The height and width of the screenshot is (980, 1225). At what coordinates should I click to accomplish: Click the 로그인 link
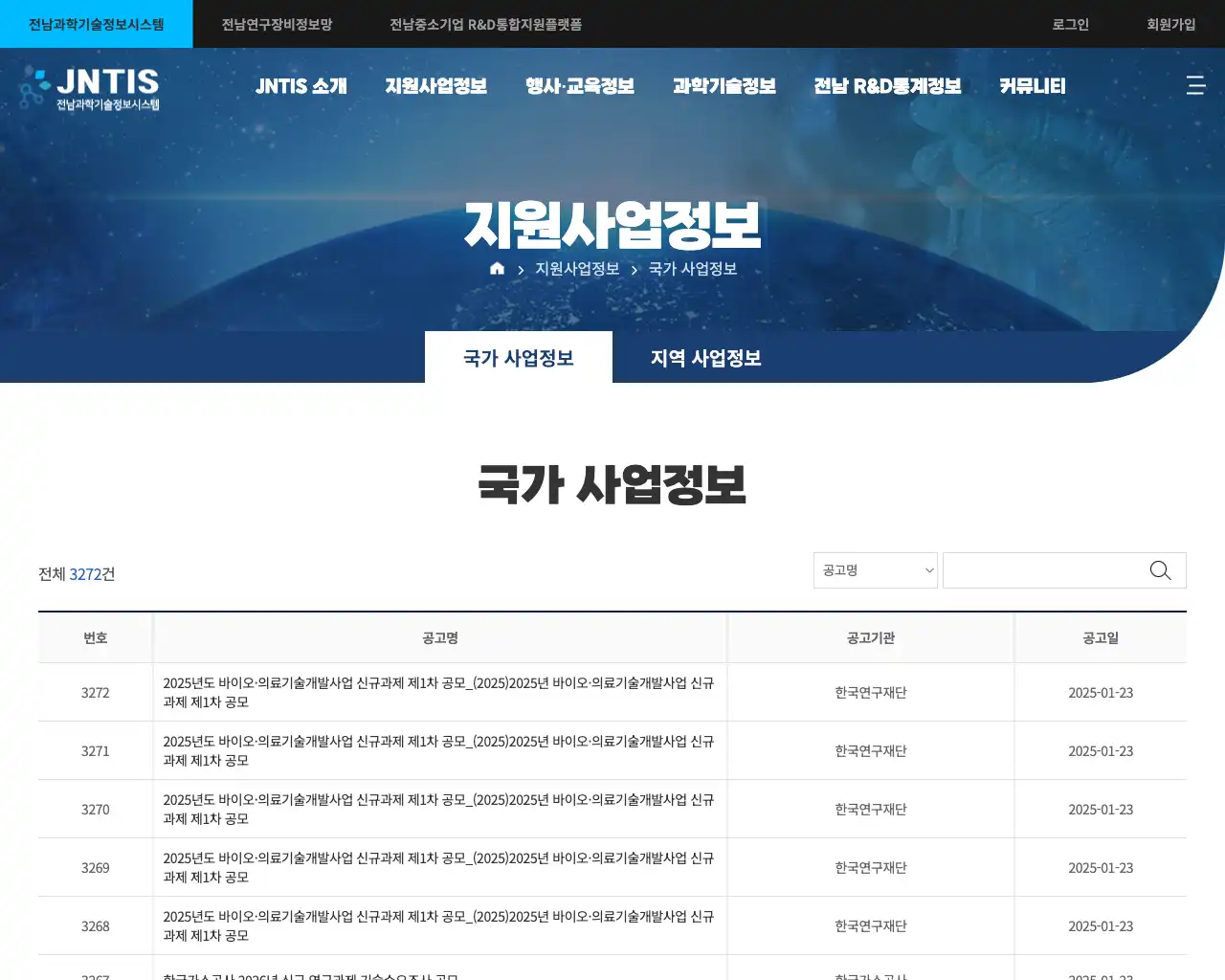click(x=1069, y=24)
